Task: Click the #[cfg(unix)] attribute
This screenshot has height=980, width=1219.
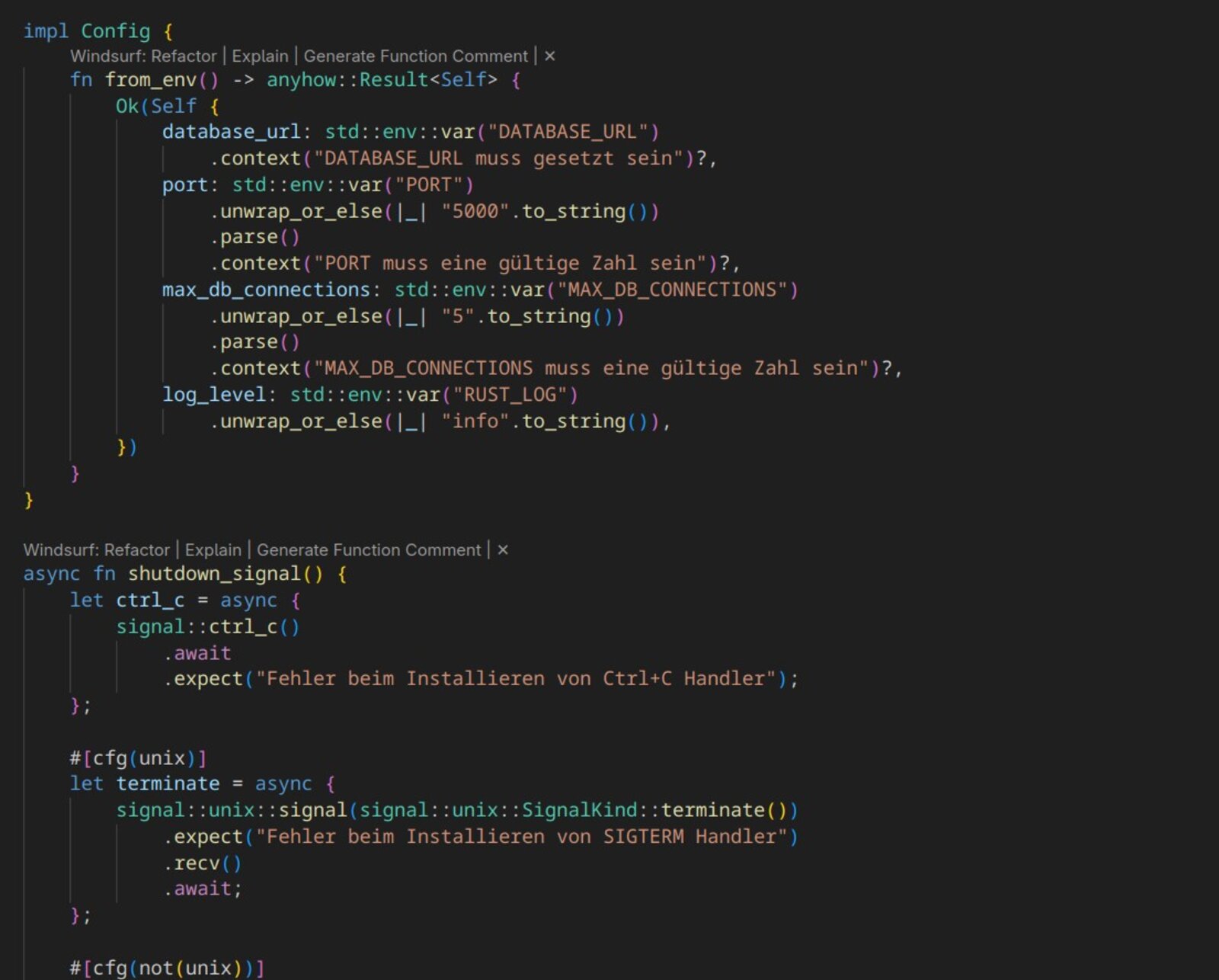Action: tap(138, 758)
